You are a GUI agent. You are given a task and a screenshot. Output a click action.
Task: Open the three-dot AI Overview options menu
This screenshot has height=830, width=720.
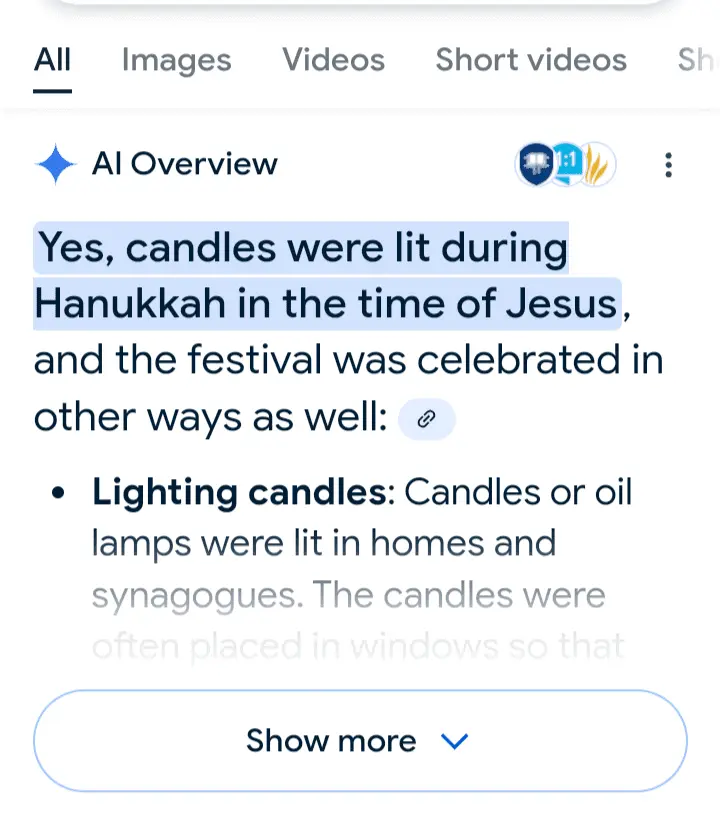point(668,165)
